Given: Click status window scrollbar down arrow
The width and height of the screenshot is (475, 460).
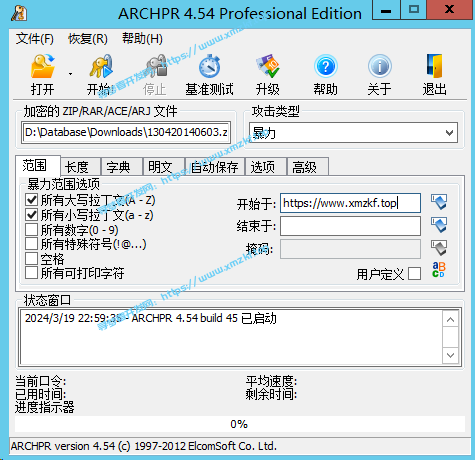Looking at the screenshot, I should coord(450,355).
